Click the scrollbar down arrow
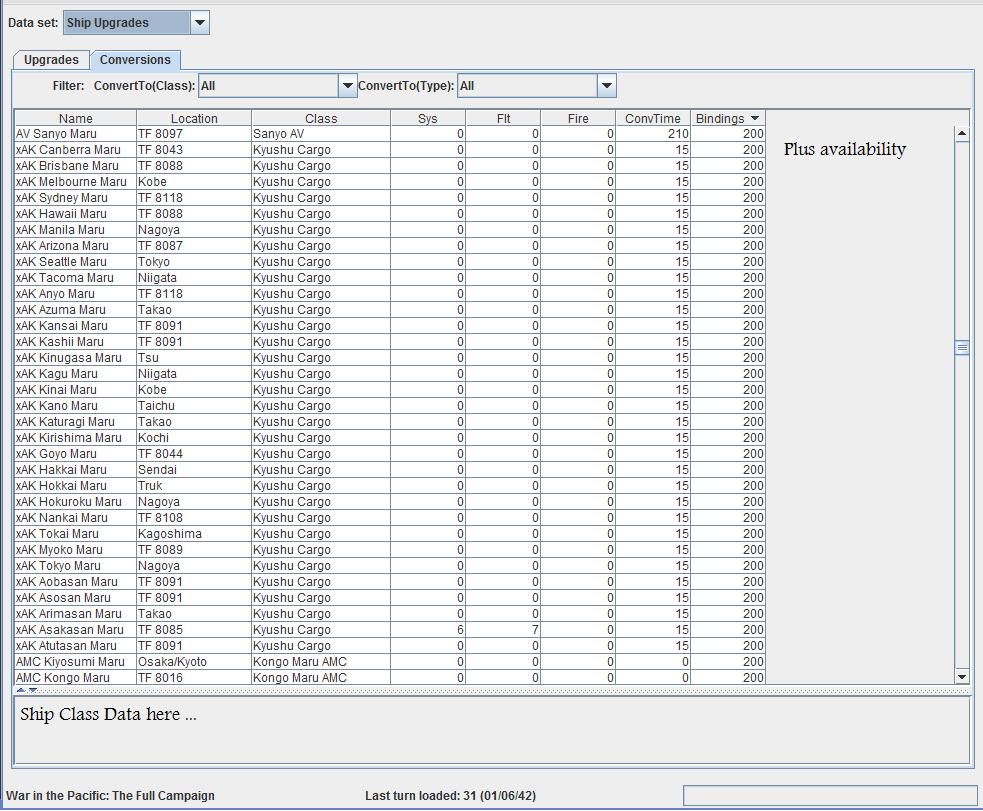983x811 pixels. point(962,677)
